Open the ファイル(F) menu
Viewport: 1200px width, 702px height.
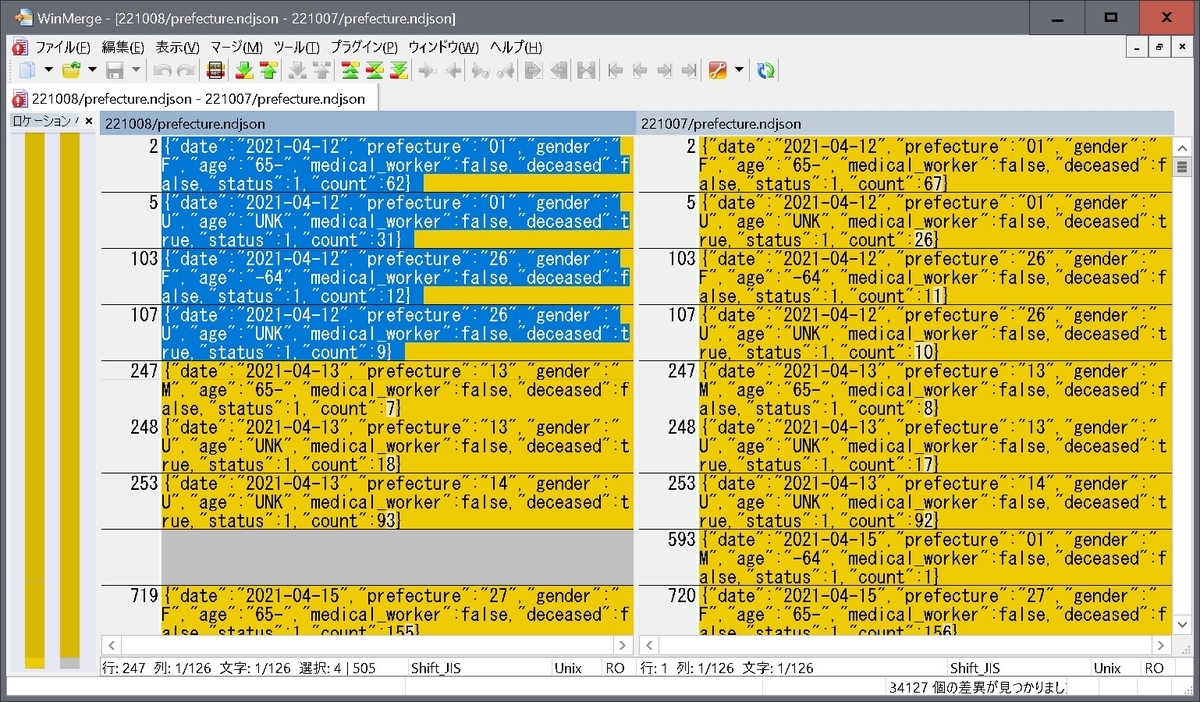coord(63,47)
